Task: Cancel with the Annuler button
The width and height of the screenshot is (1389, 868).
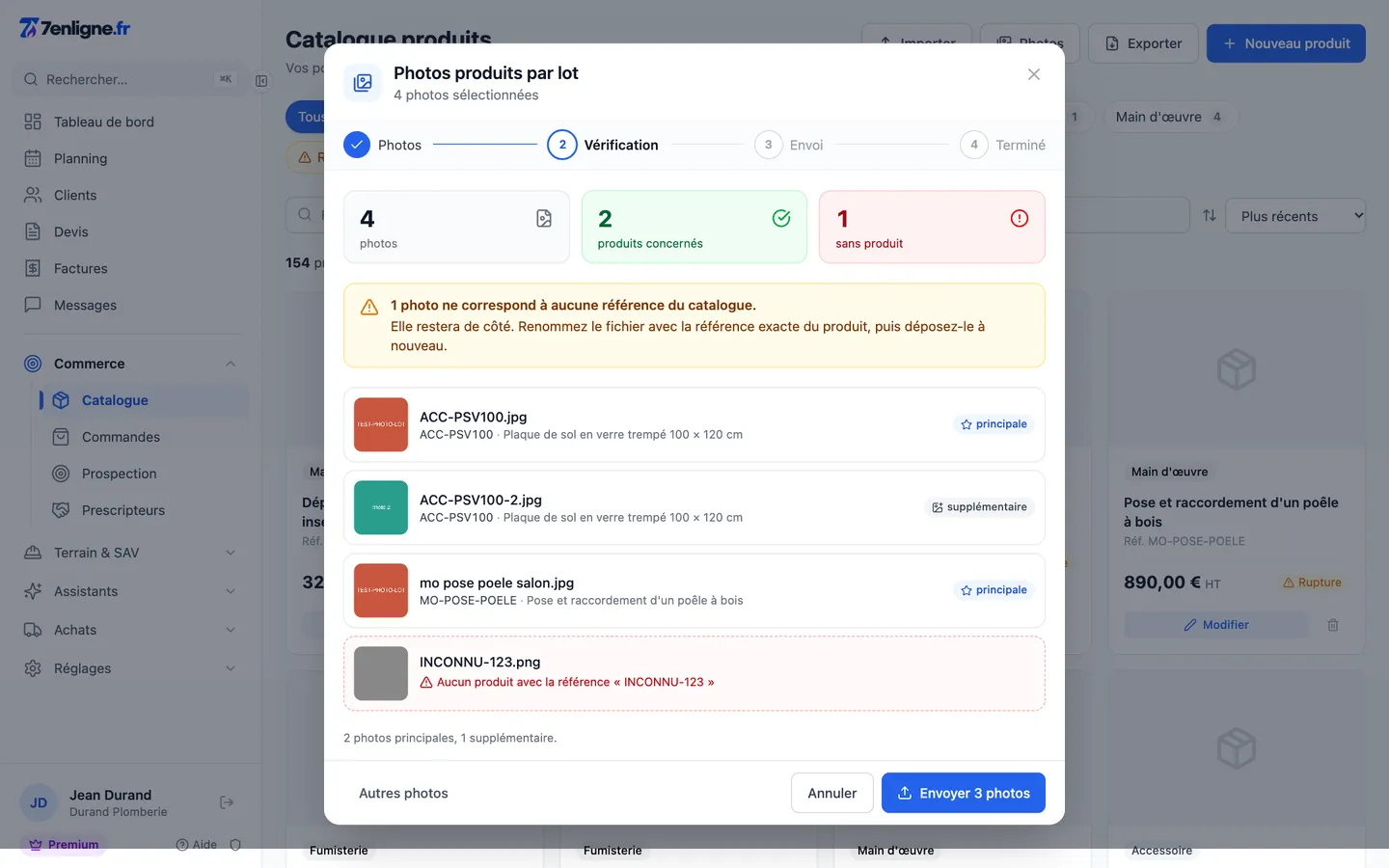Action: (x=832, y=793)
